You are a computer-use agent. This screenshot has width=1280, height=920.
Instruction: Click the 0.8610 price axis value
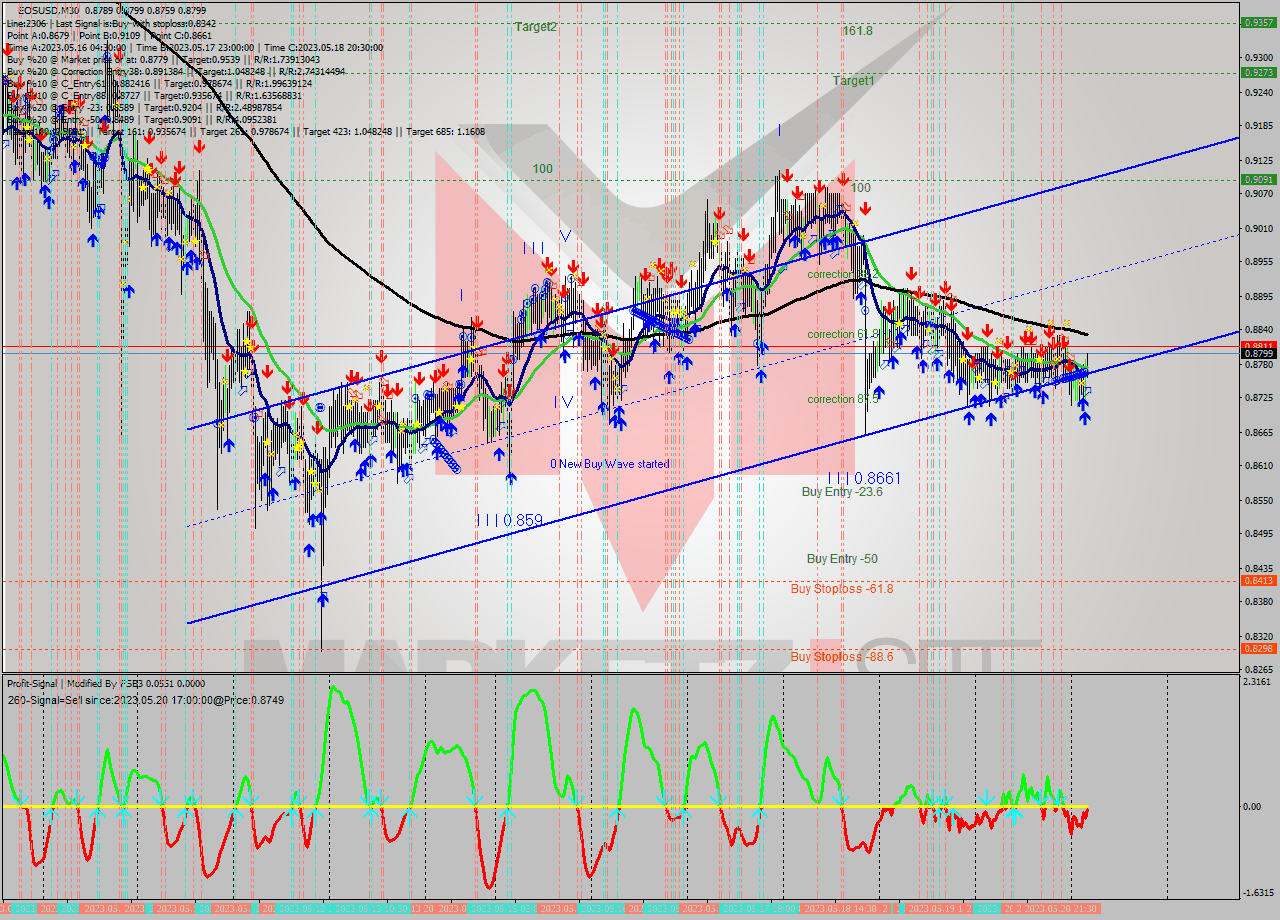(x=1257, y=466)
